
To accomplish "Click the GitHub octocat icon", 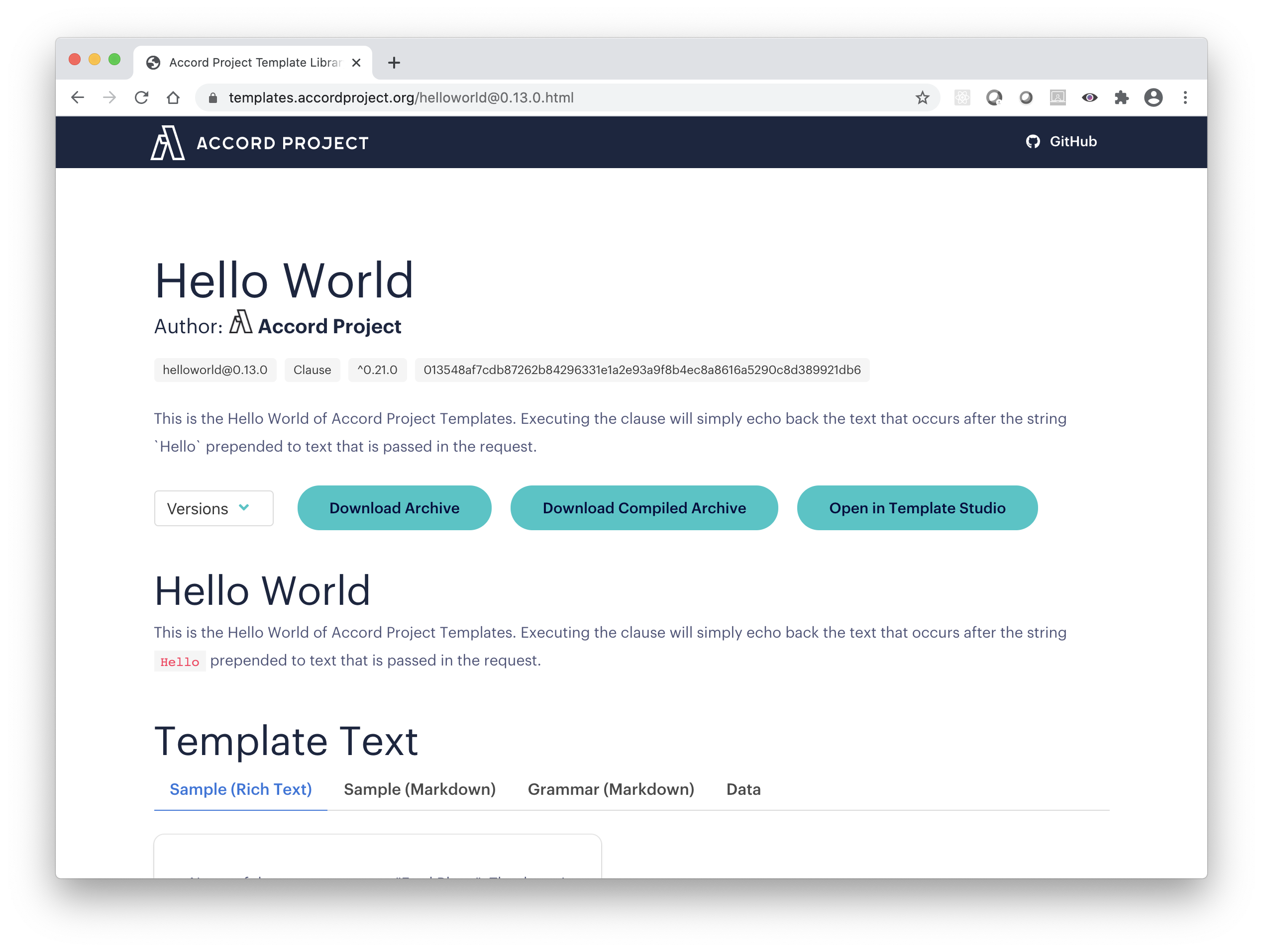I will [1033, 142].
